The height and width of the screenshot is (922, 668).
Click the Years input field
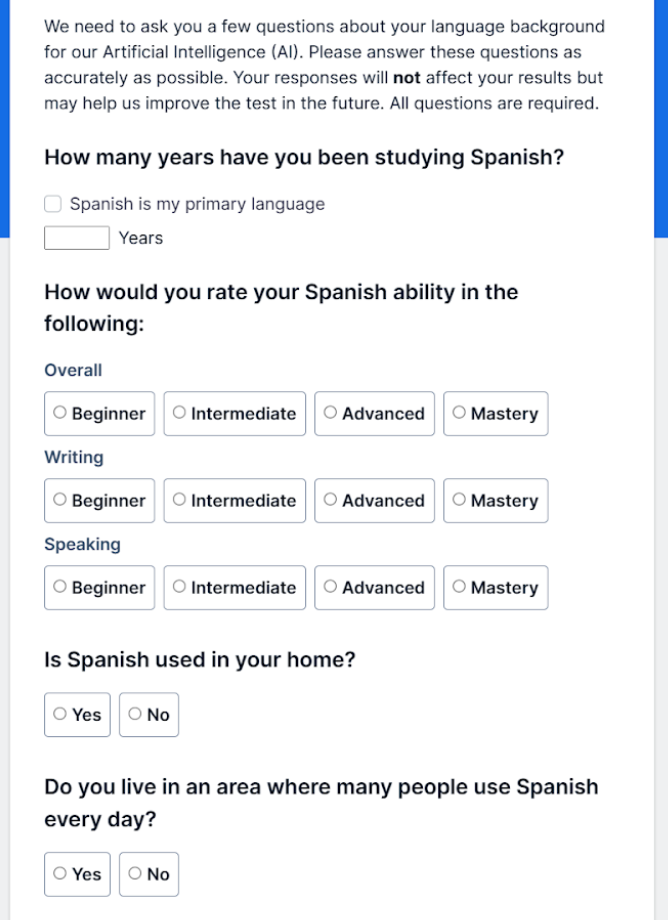pos(77,238)
